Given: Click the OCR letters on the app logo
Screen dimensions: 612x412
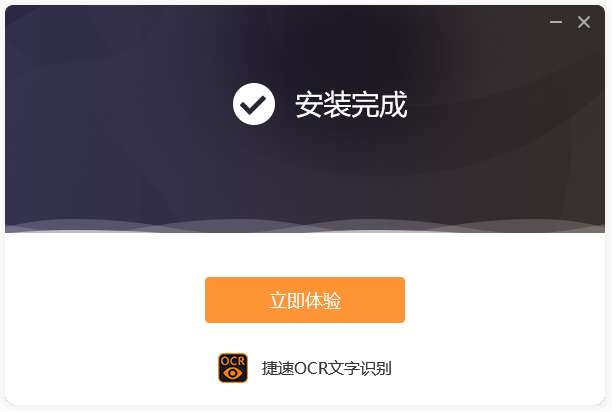Looking at the screenshot, I should [x=233, y=361].
